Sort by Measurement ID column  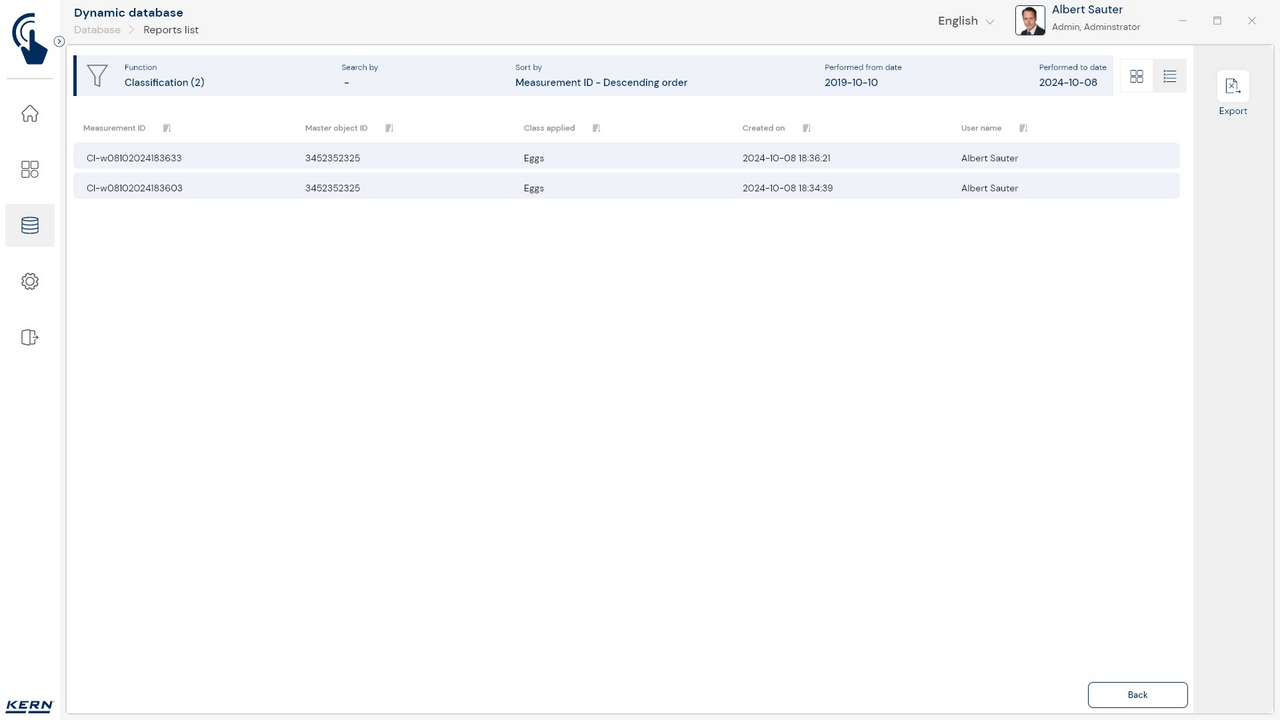pyautogui.click(x=167, y=128)
